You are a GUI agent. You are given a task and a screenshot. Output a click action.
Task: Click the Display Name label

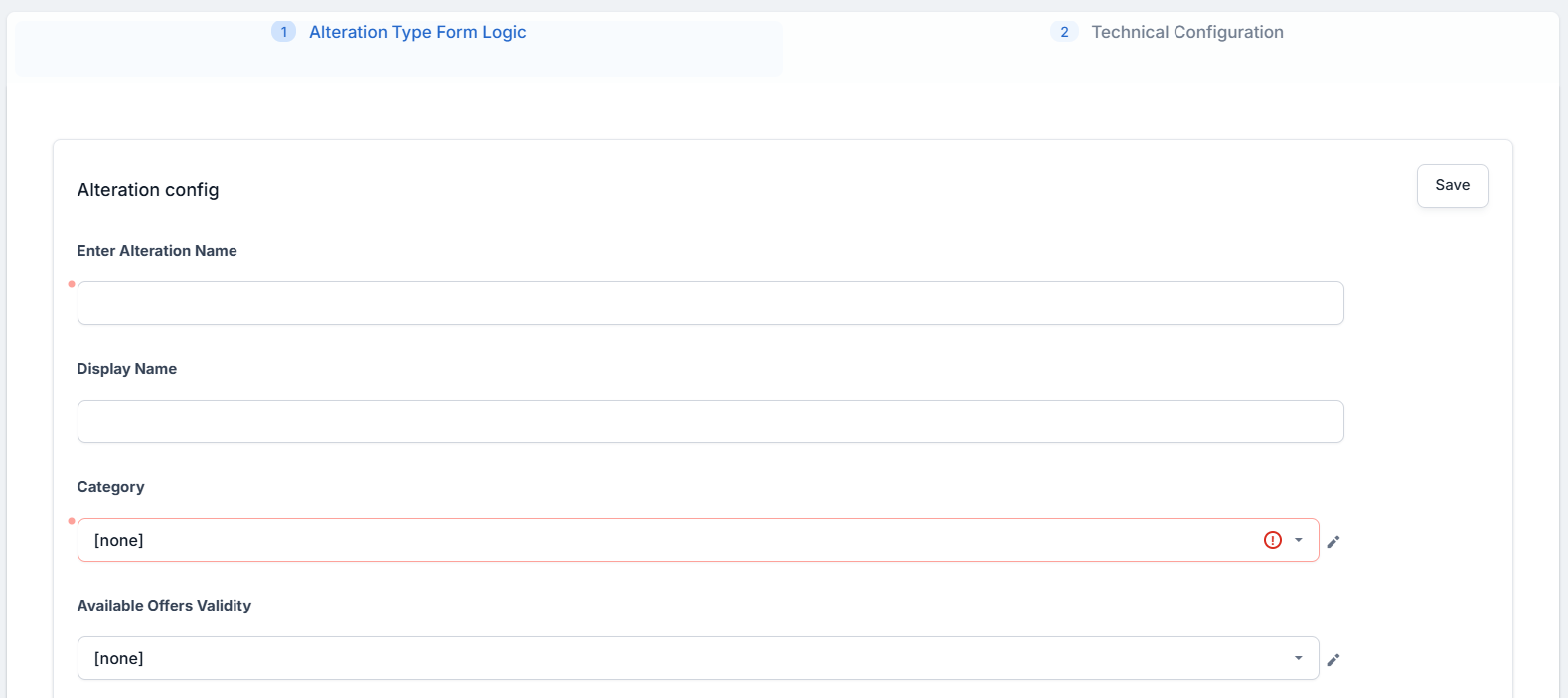[x=127, y=369]
